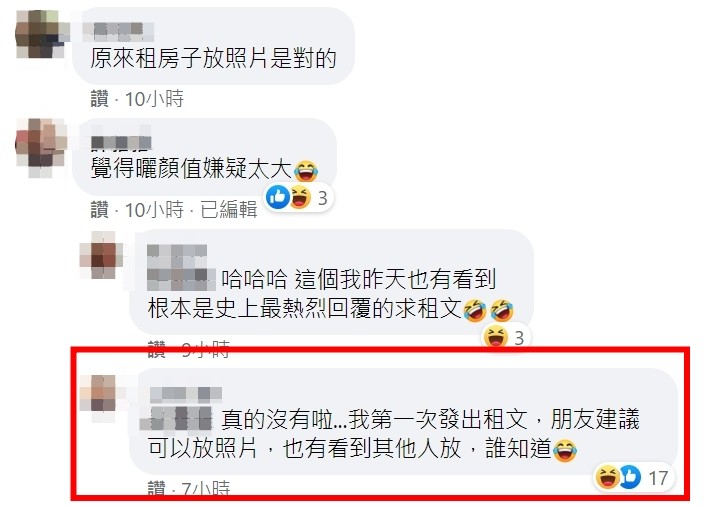Open avatar beside the 哈哈哈 reply
The width and height of the screenshot is (717, 506).
(102, 255)
